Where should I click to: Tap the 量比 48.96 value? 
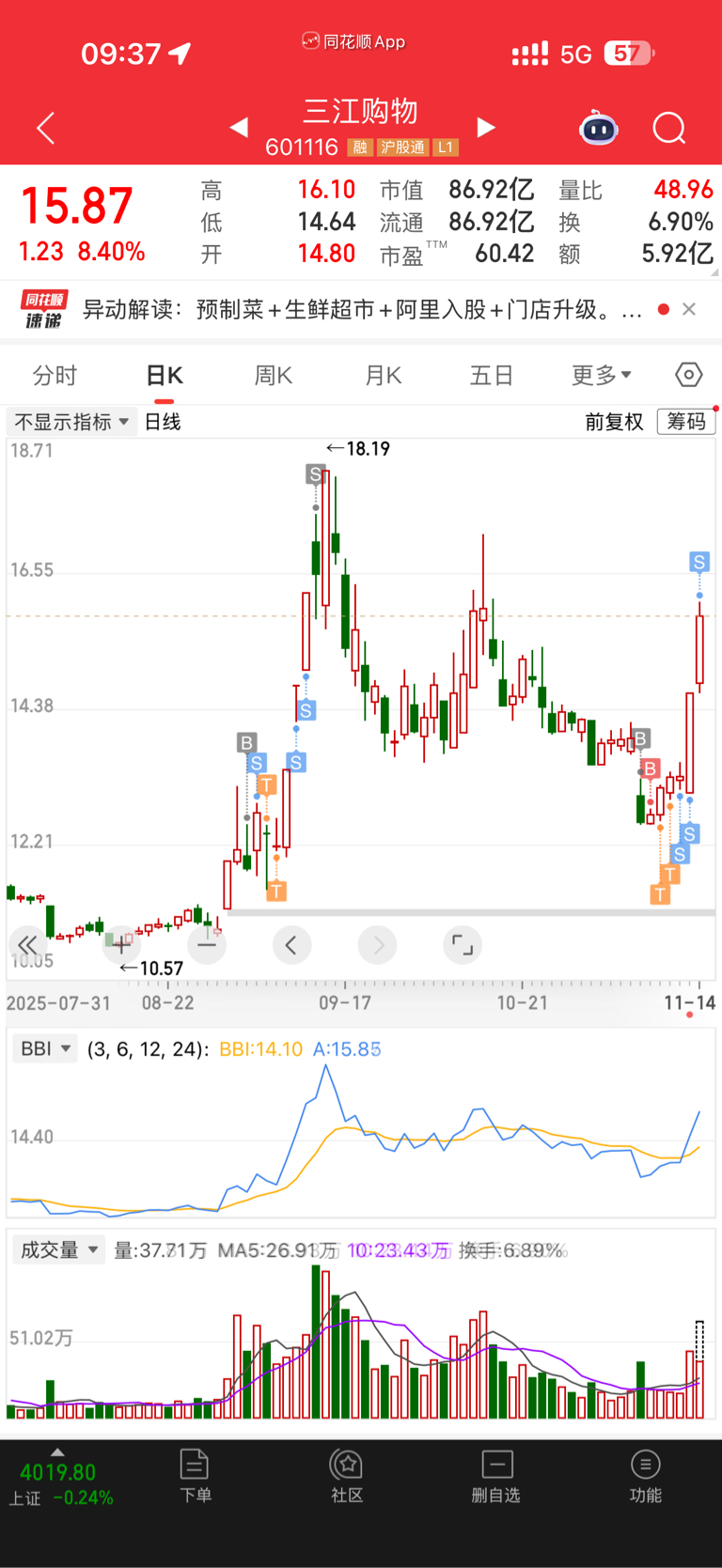683,190
